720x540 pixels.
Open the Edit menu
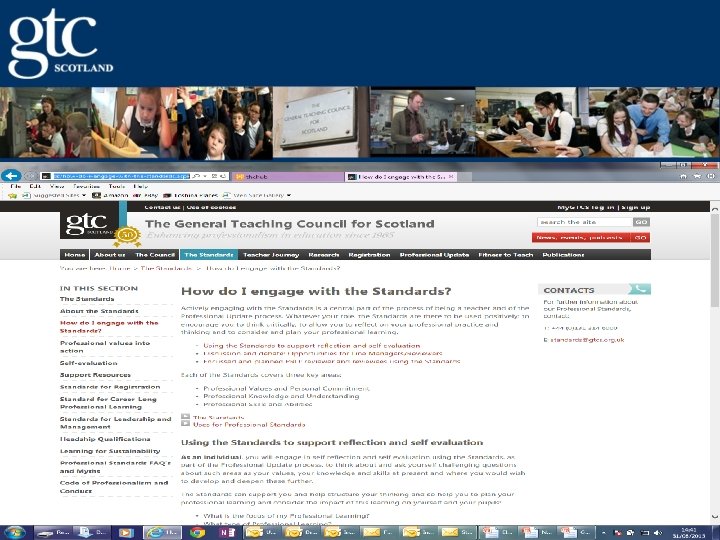pyautogui.click(x=35, y=186)
